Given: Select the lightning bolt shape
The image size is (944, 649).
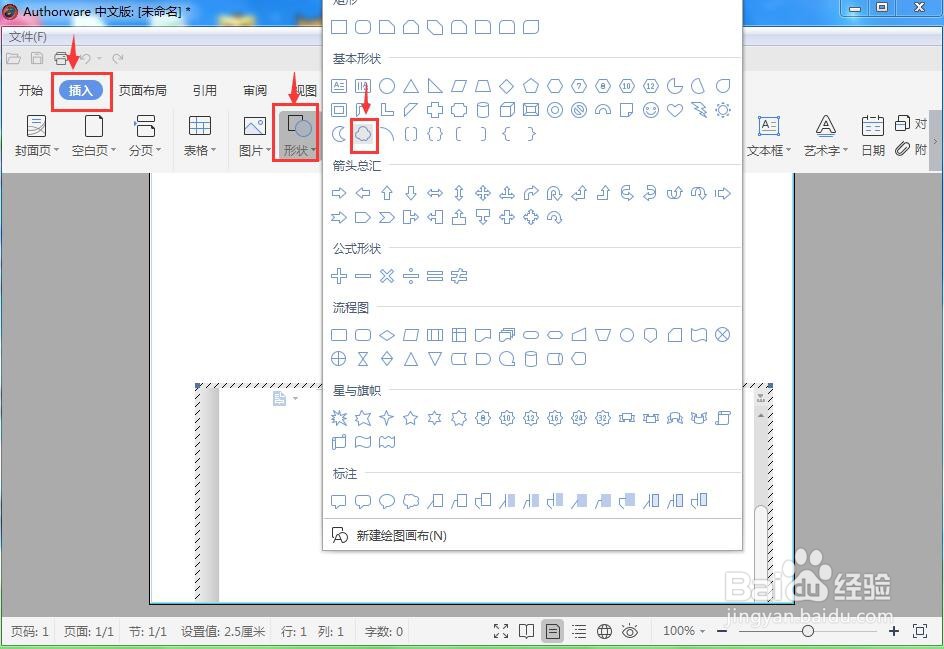Looking at the screenshot, I should 699,110.
